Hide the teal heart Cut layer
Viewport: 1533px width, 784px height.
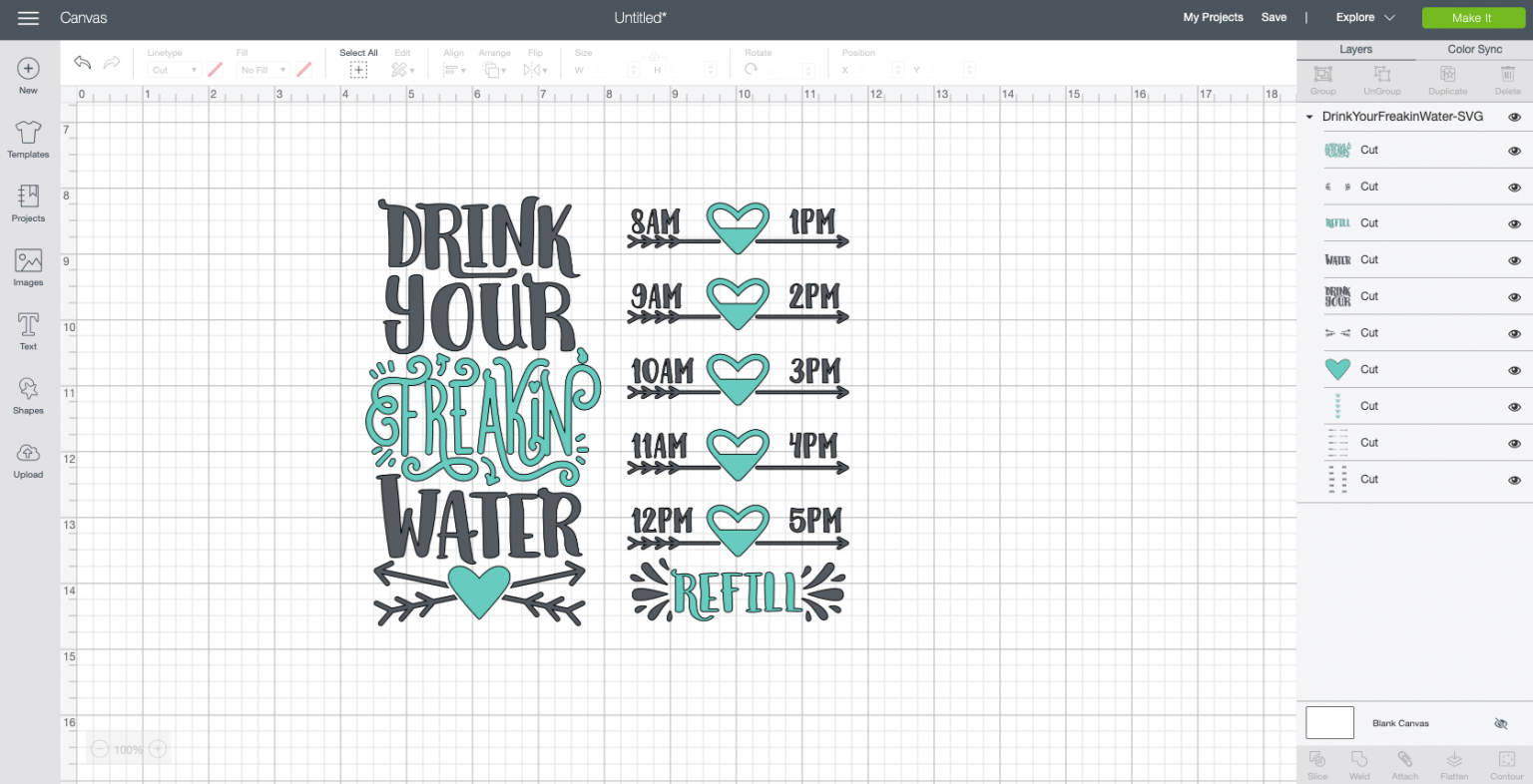pos(1514,369)
